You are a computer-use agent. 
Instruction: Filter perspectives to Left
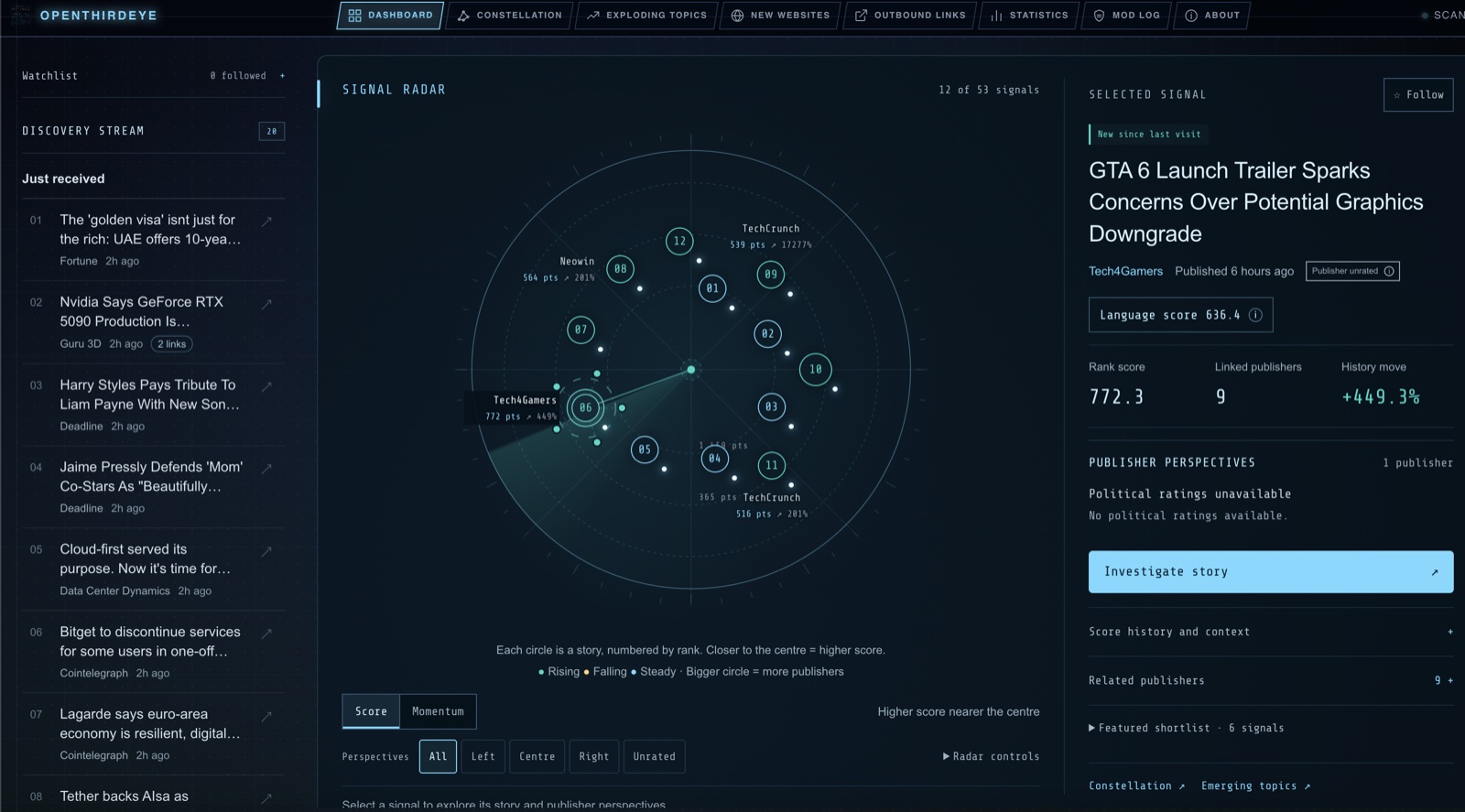coord(483,756)
